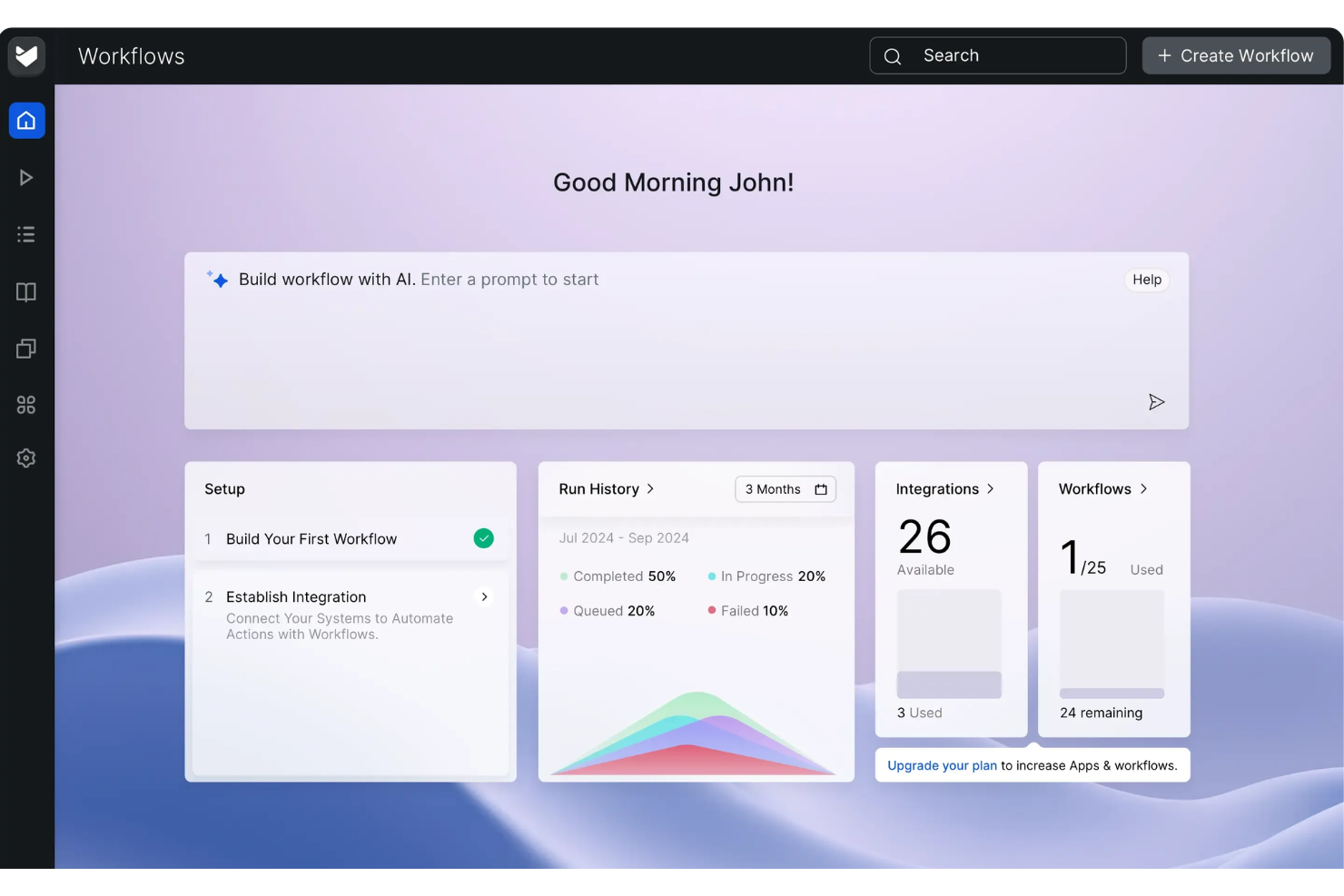1344x896 pixels.
Task: Toggle completion of Build Your First Workflow
Action: point(483,537)
